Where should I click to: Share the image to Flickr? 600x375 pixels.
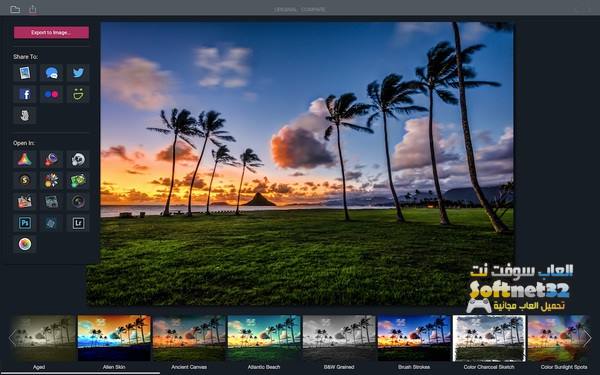(x=51, y=94)
